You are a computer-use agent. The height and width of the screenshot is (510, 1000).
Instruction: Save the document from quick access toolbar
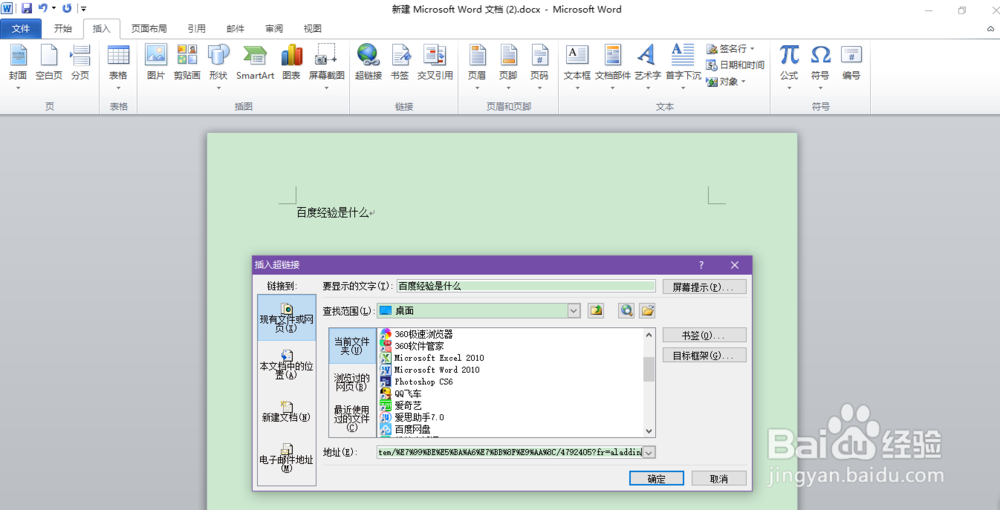click(x=27, y=9)
